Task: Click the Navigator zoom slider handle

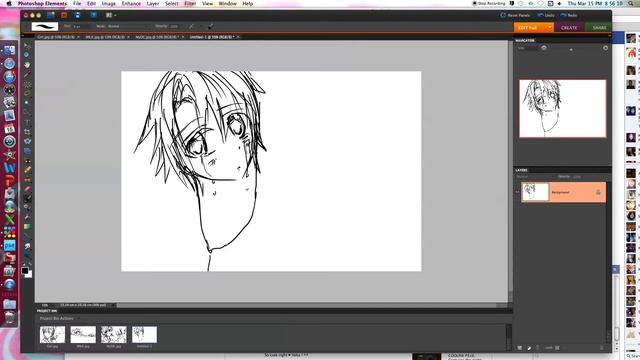Action: pyautogui.click(x=571, y=49)
